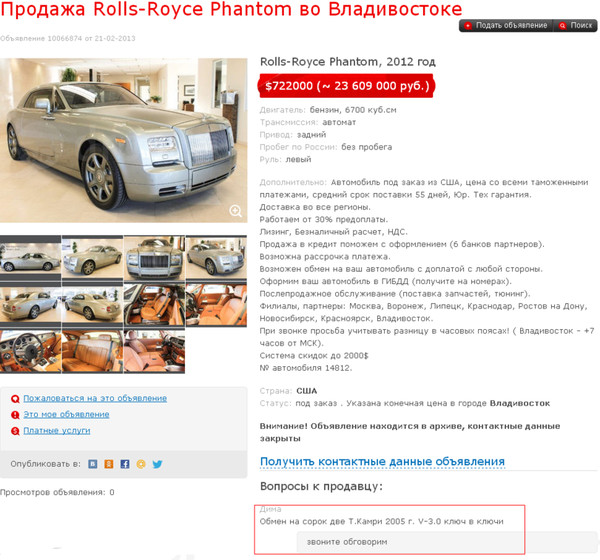
Task: Select first side-view car thumbnail
Action: 30,258
